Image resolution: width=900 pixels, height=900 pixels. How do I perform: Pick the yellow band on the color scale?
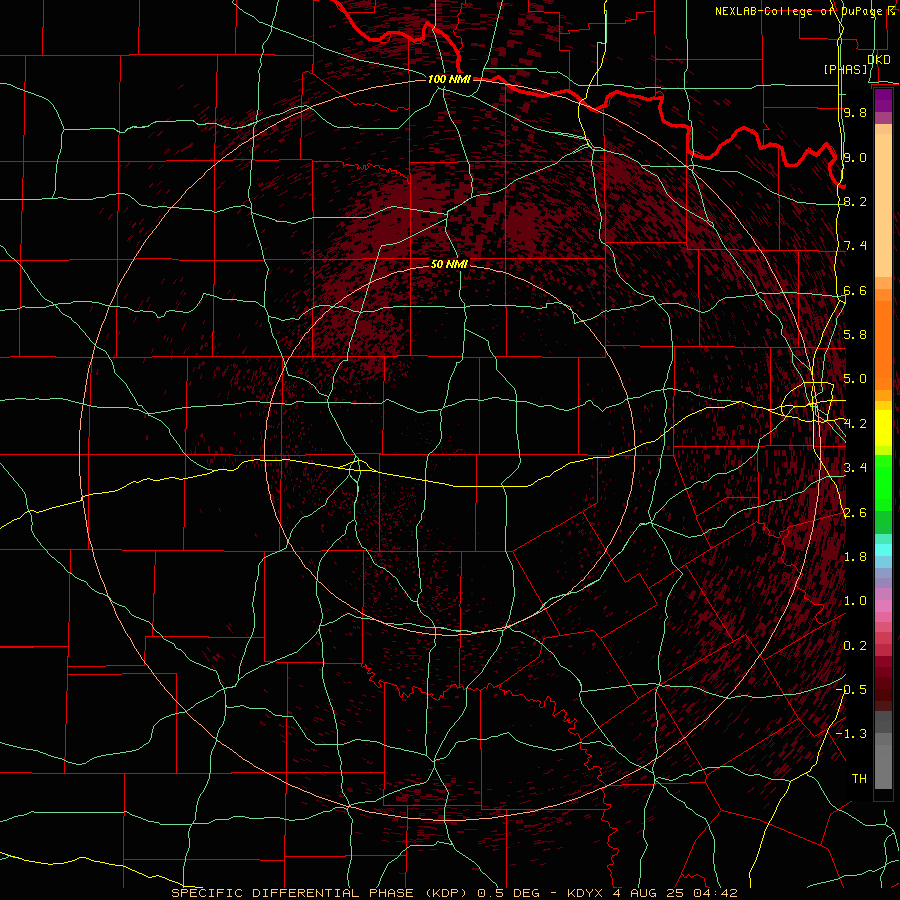pyautogui.click(x=883, y=428)
